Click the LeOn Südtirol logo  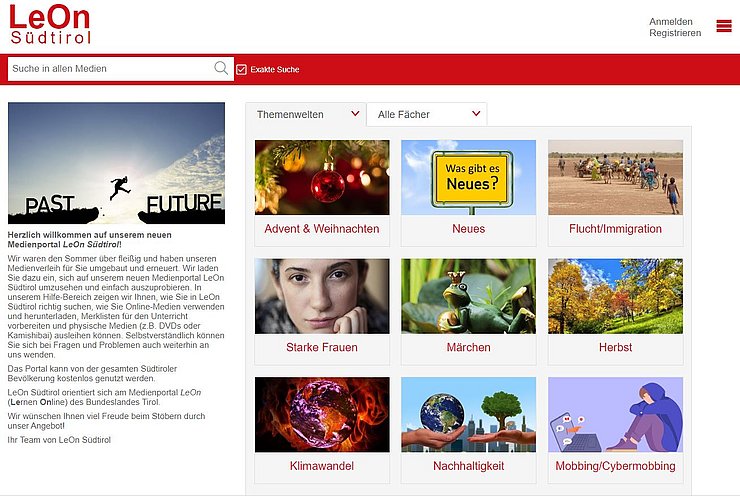[x=50, y=25]
